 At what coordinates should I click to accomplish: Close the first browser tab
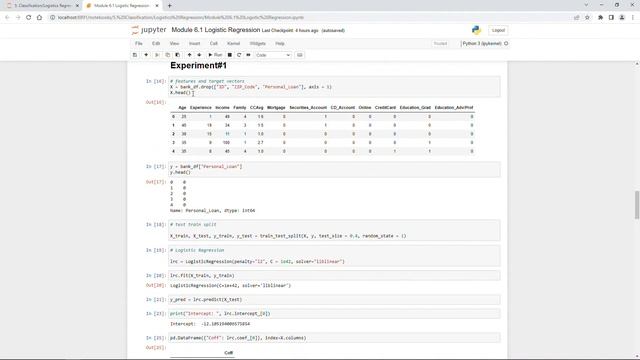[x=77, y=6]
